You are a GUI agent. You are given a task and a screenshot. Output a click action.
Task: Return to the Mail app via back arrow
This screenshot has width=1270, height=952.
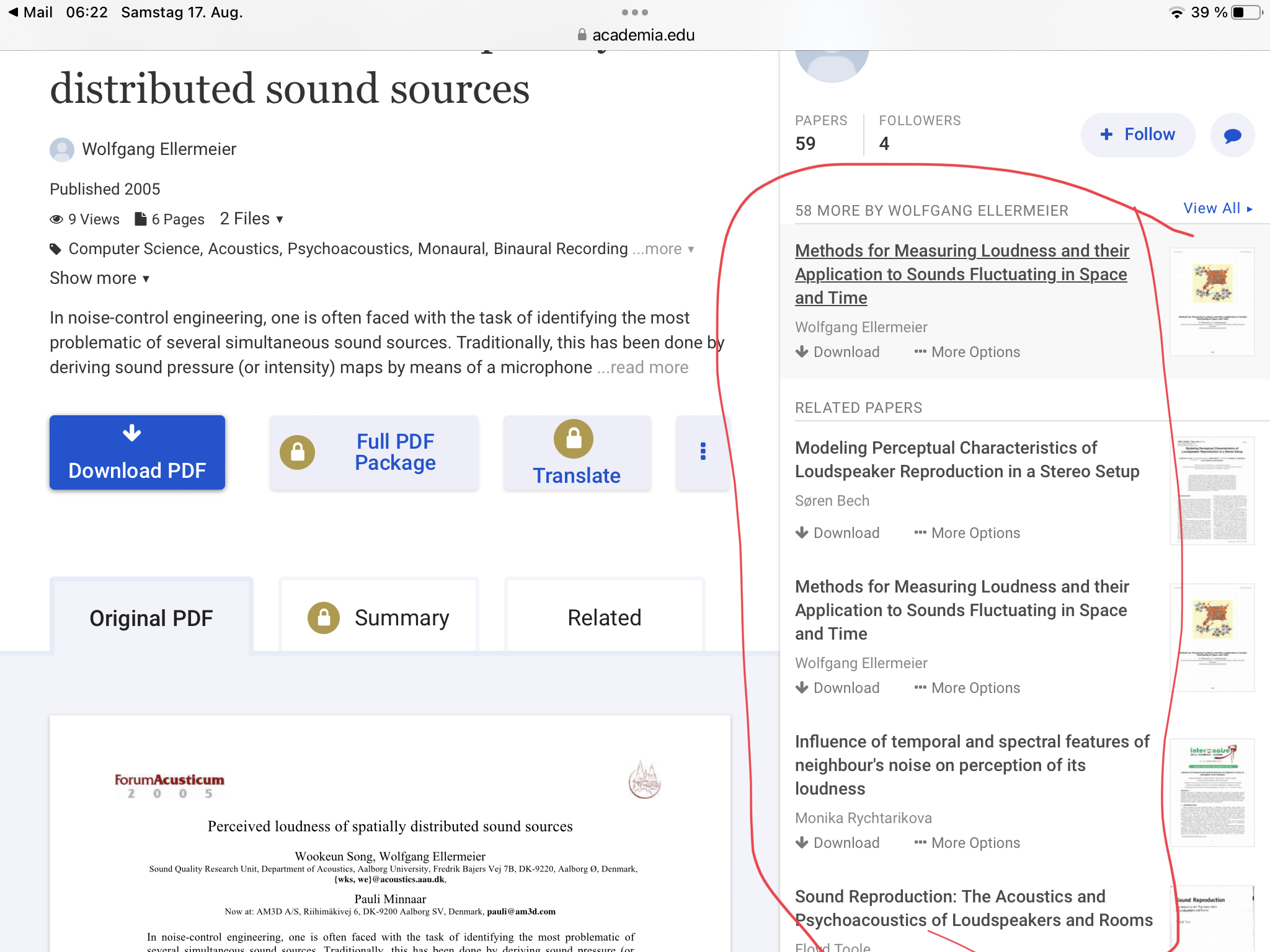point(30,12)
